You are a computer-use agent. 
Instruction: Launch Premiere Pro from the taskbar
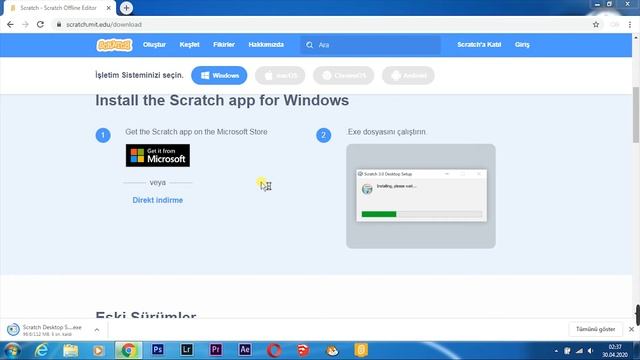tap(216, 350)
